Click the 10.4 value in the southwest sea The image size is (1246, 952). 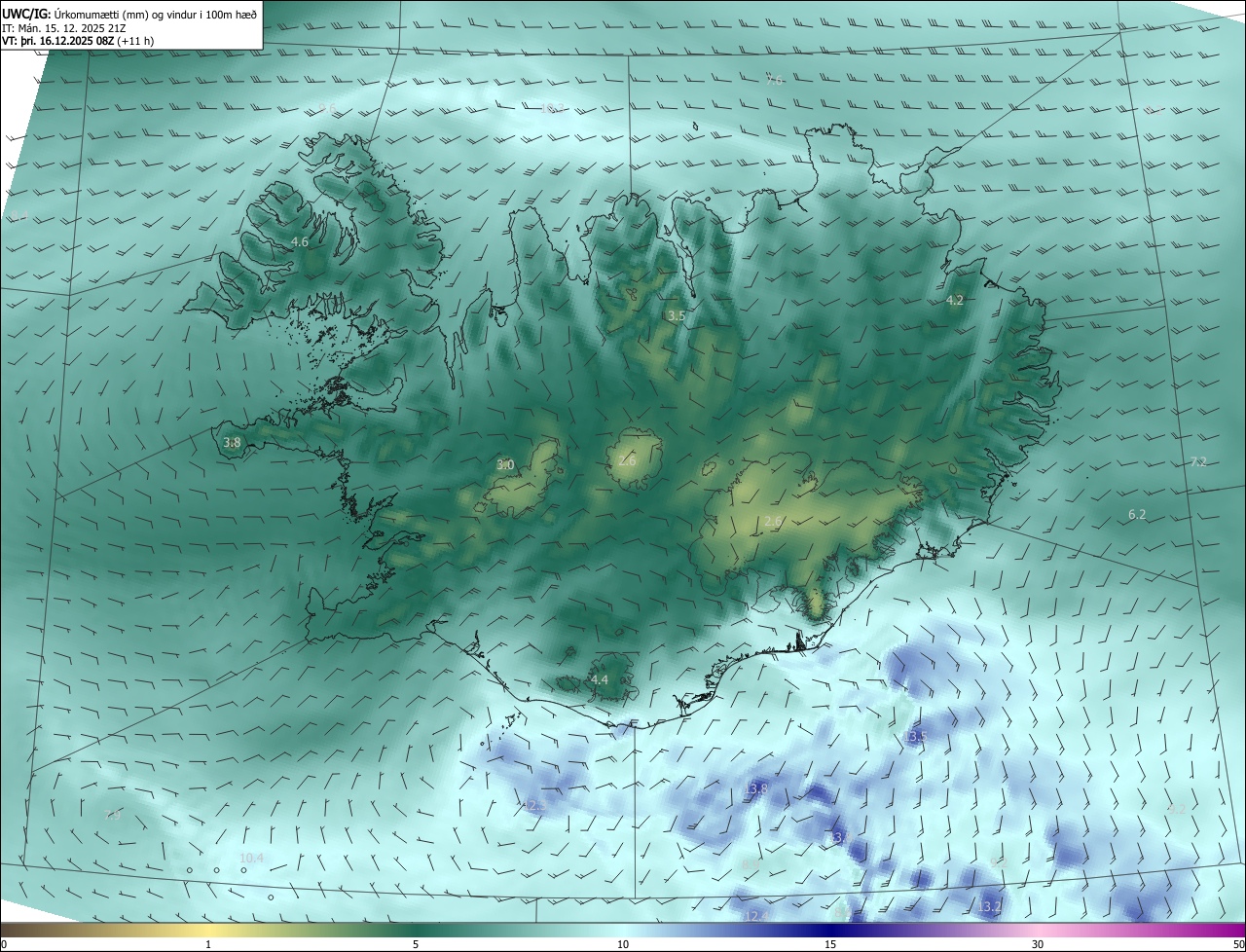(x=251, y=858)
